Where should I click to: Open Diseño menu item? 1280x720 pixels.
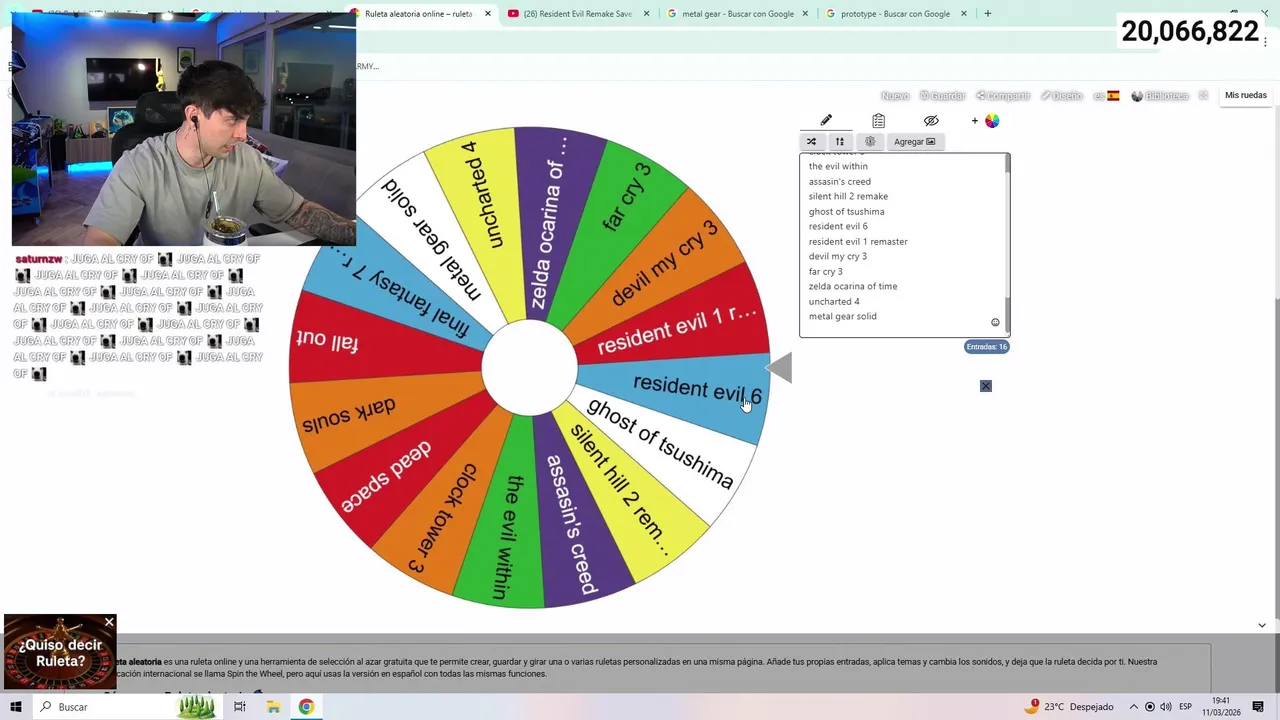(1062, 96)
